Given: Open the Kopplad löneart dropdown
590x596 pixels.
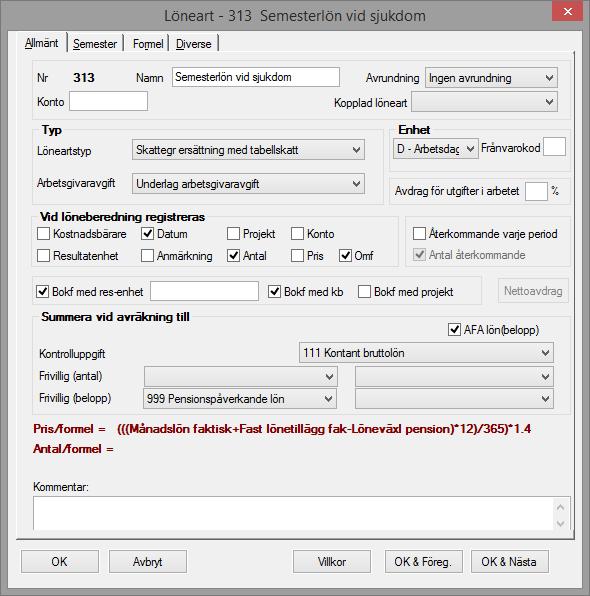Looking at the screenshot, I should [x=484, y=102].
